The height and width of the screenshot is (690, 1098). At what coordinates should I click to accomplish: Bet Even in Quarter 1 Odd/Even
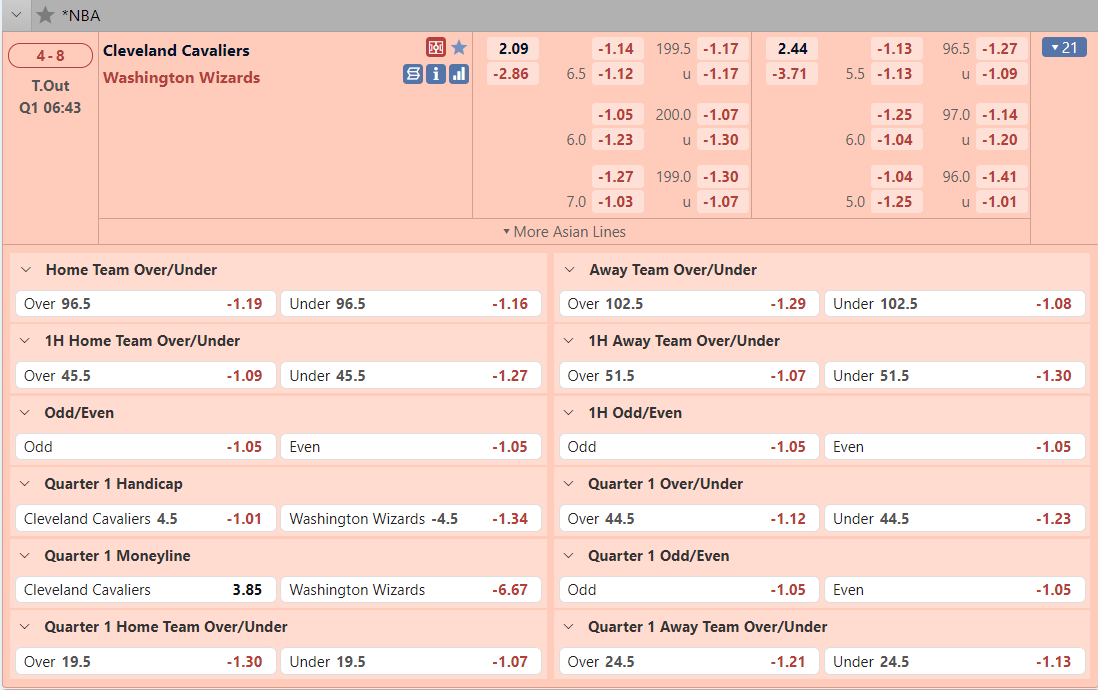pos(954,590)
